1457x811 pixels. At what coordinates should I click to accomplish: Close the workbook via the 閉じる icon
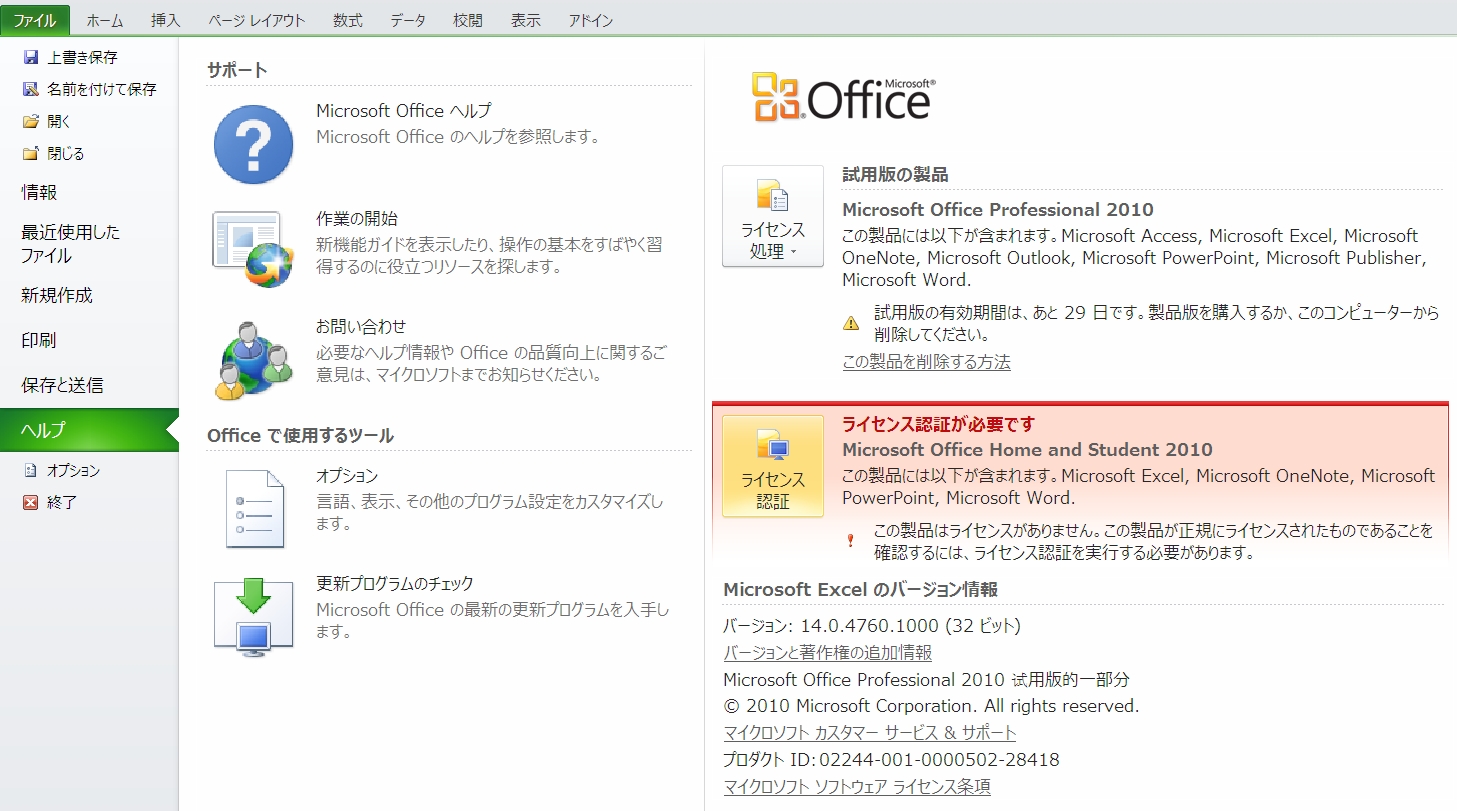(x=30, y=153)
